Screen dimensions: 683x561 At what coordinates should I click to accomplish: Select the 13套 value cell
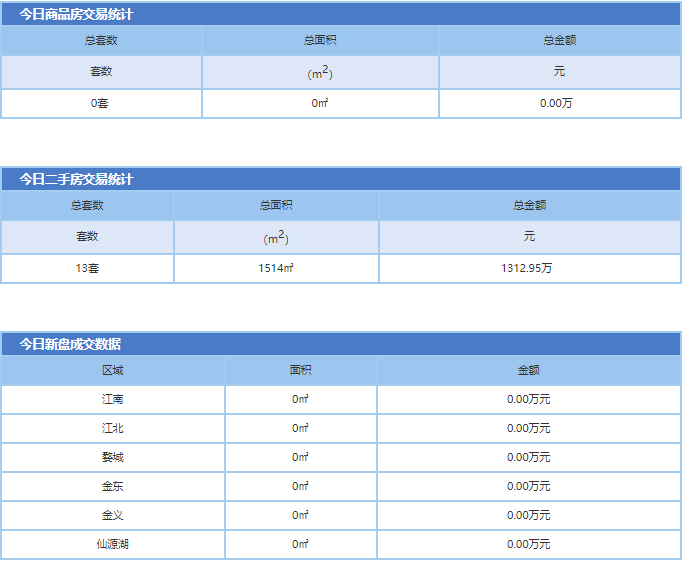click(87, 268)
